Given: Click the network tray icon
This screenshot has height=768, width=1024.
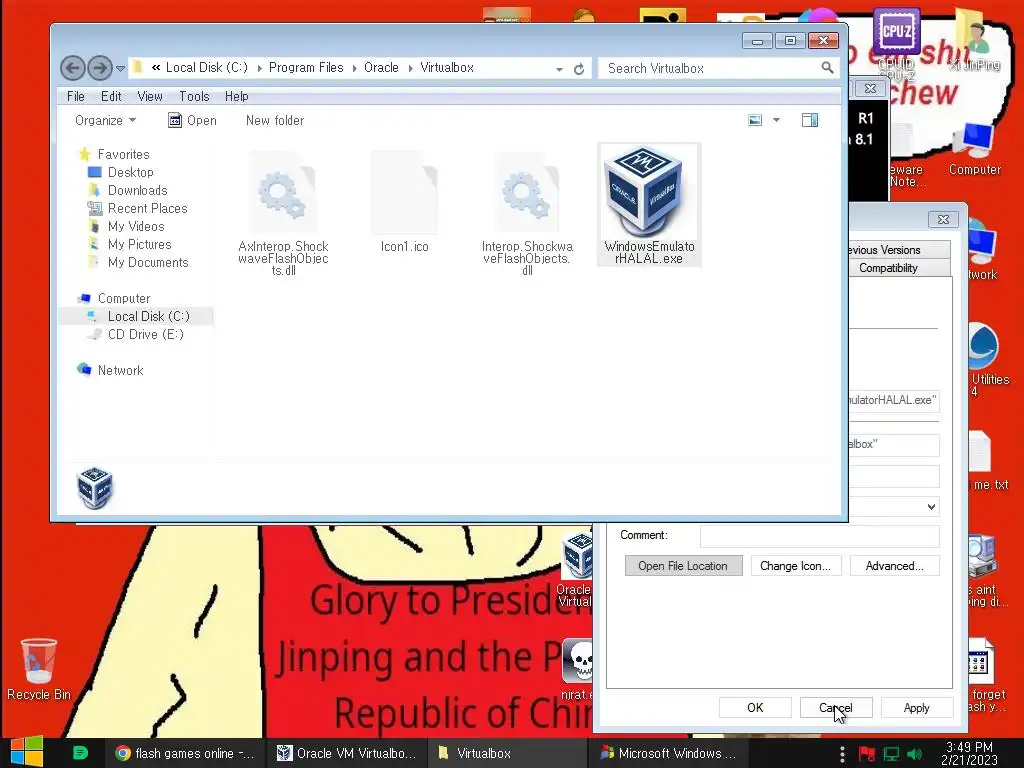Looking at the screenshot, I should tap(891, 754).
